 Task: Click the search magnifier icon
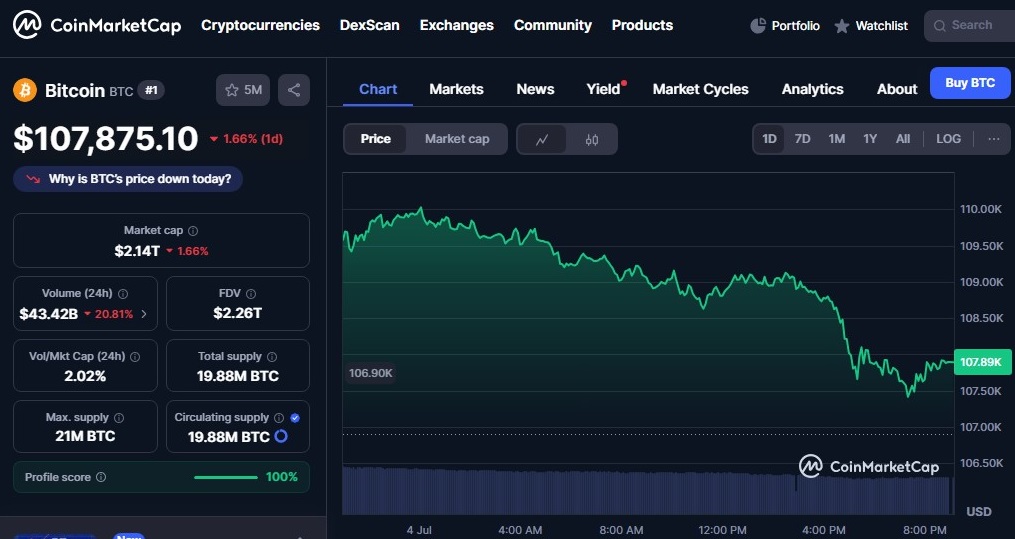pyautogui.click(x=939, y=26)
